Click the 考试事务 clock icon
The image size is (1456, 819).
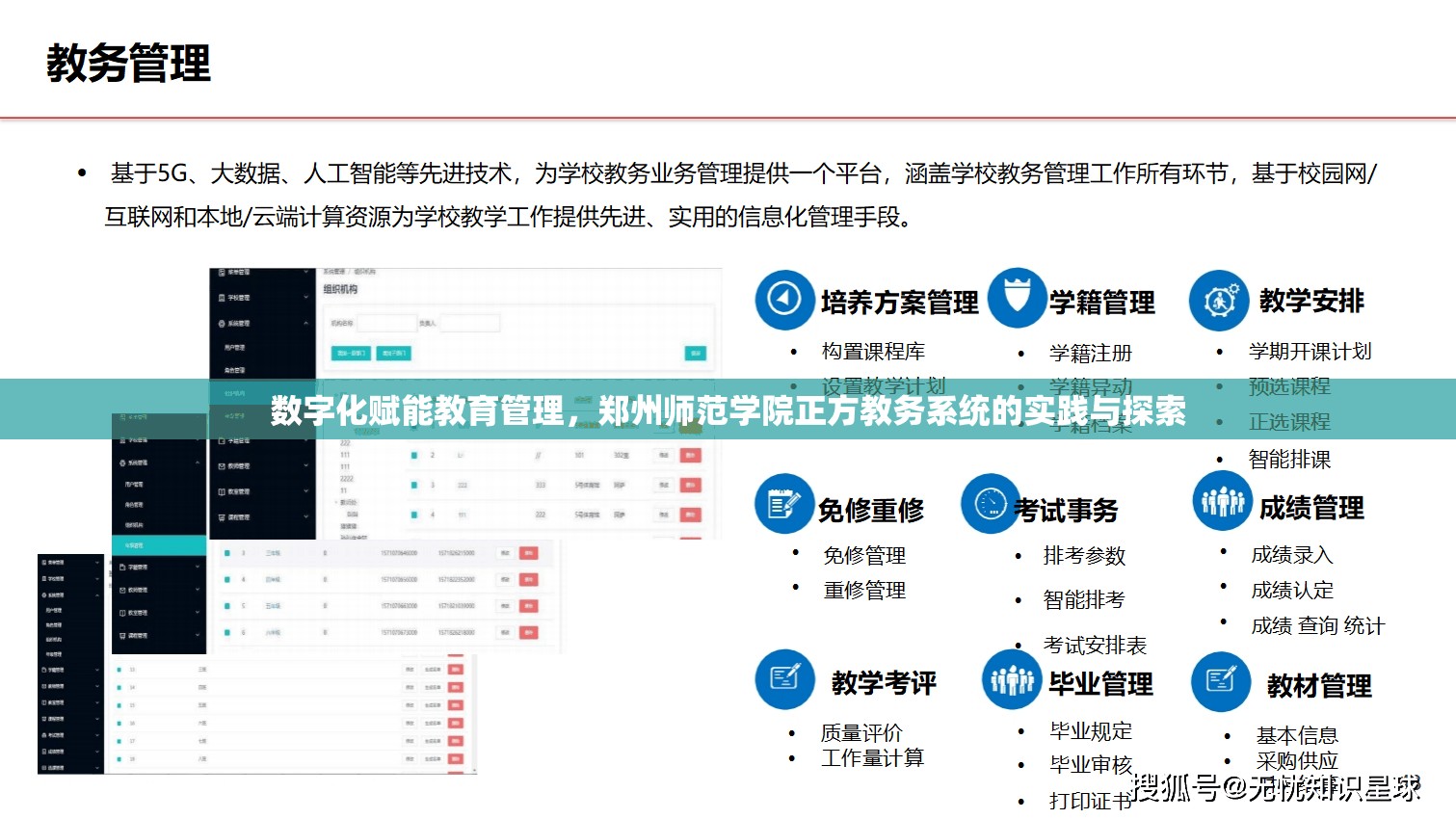[x=991, y=504]
